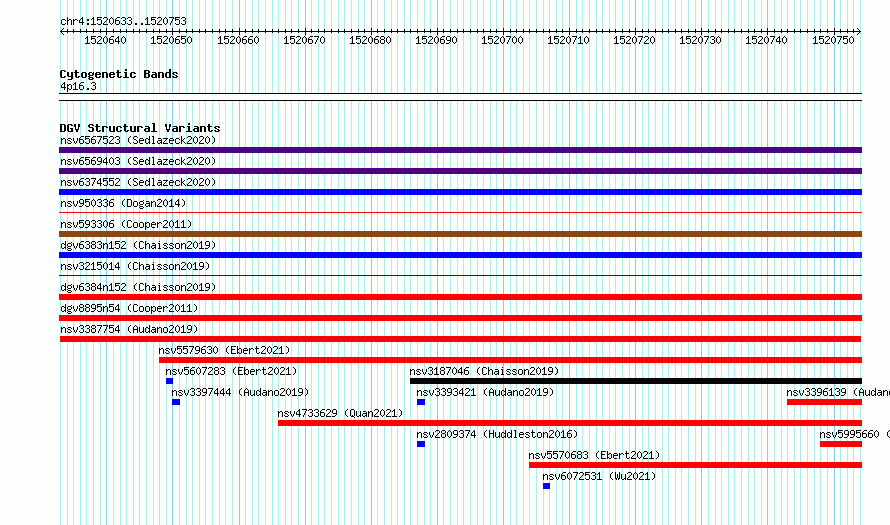This screenshot has width=890, height=525.
Task: Click the dgv6383n152 (Chaisson2019) label
Action: point(138,245)
